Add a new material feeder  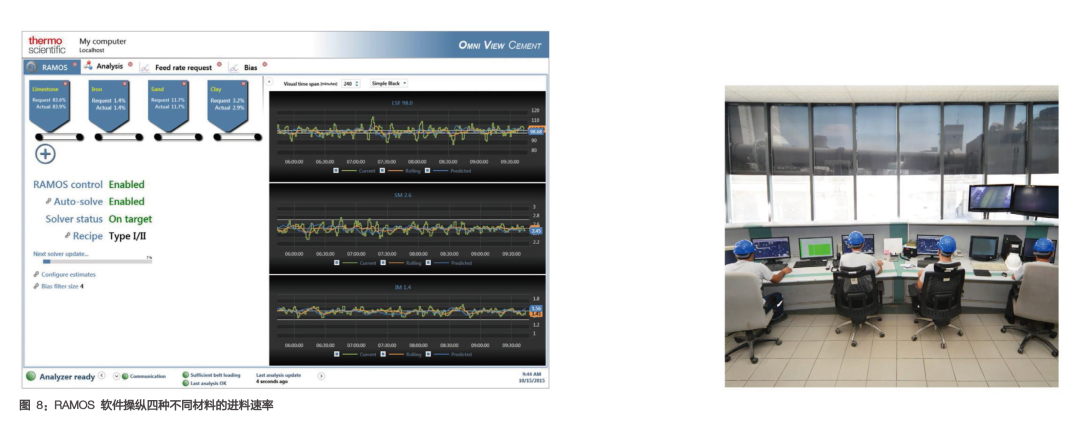click(45, 154)
